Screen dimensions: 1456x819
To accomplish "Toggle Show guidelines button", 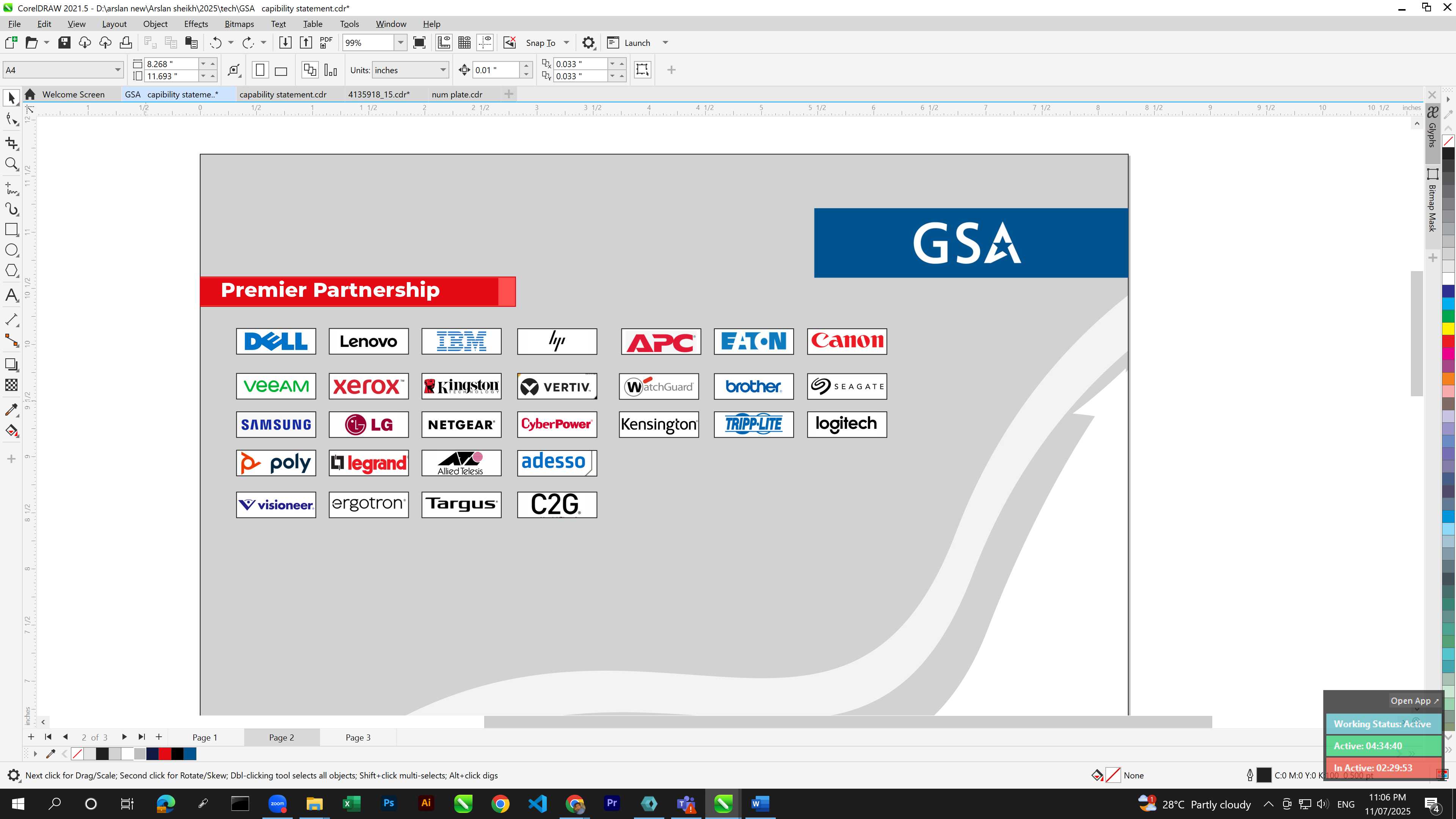I will [485, 43].
